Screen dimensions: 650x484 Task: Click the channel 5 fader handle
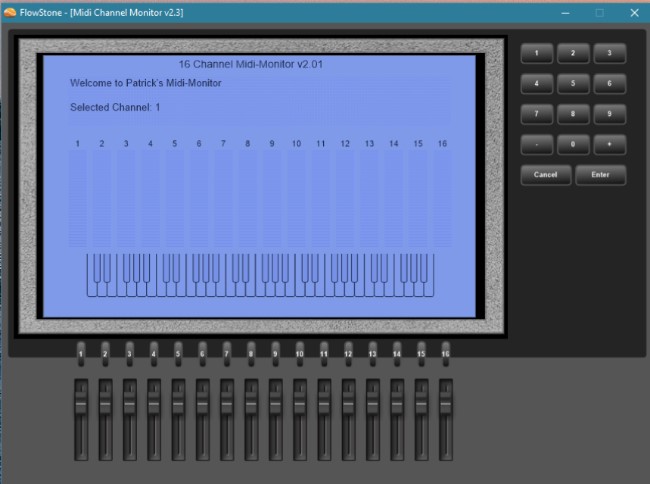coord(178,405)
